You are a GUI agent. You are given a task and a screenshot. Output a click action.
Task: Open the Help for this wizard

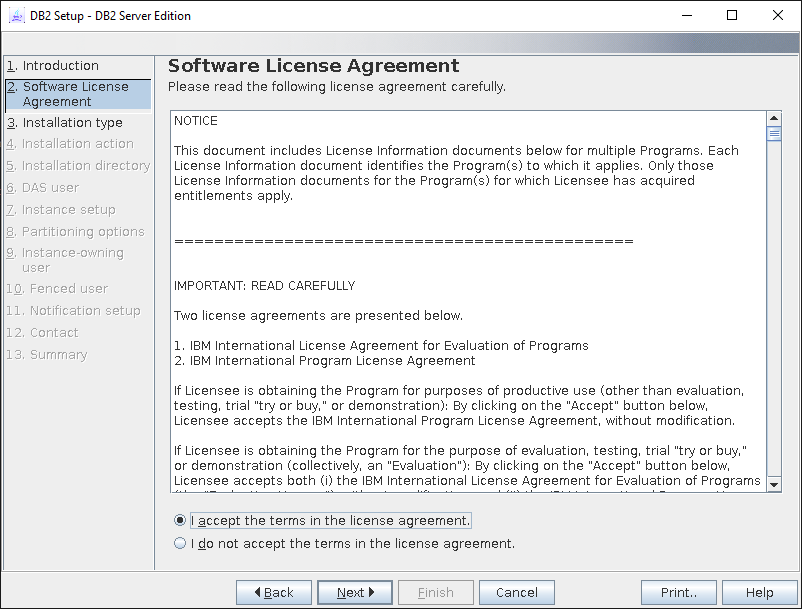[759, 592]
